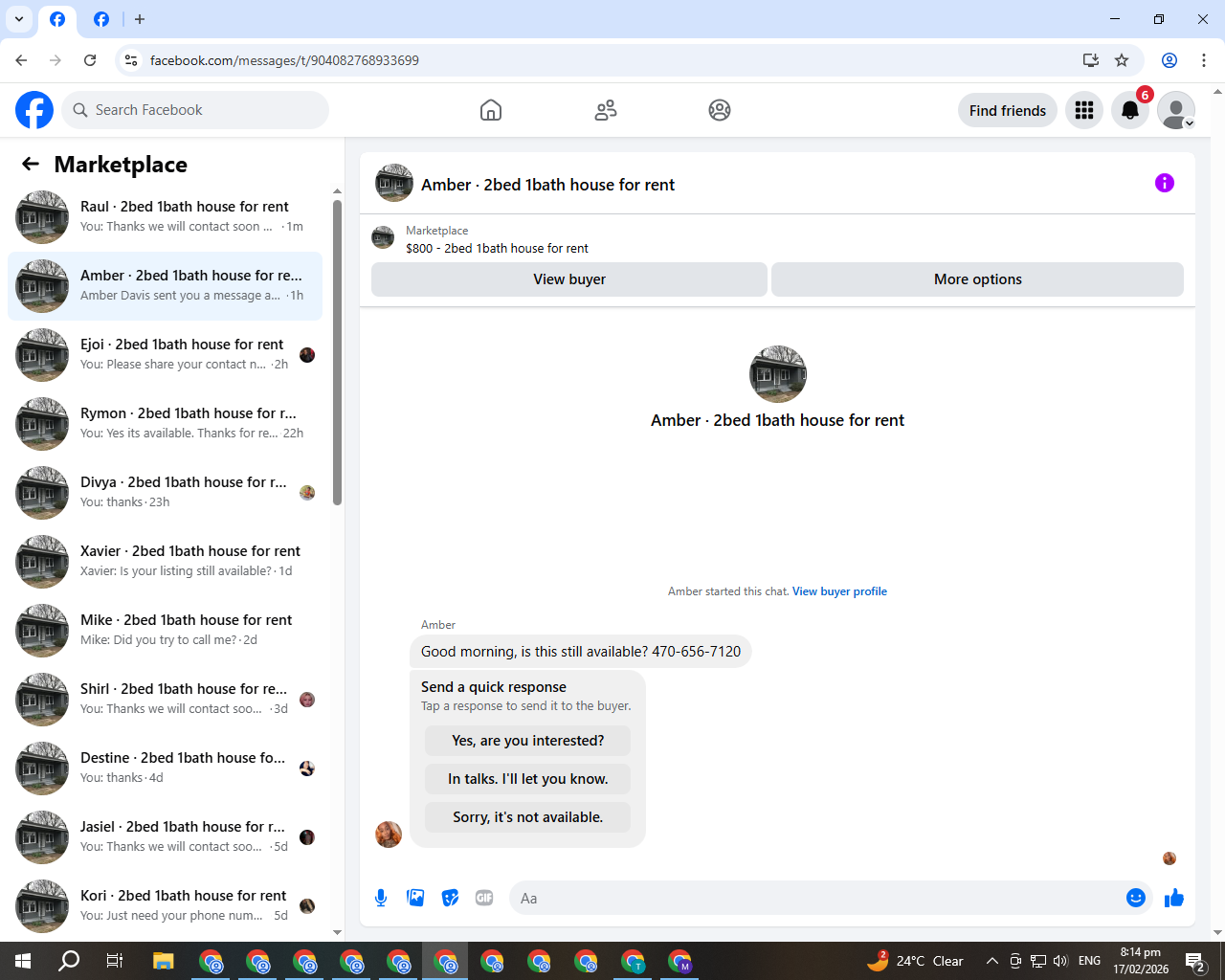Bookmark this page with star icon

(1122, 60)
